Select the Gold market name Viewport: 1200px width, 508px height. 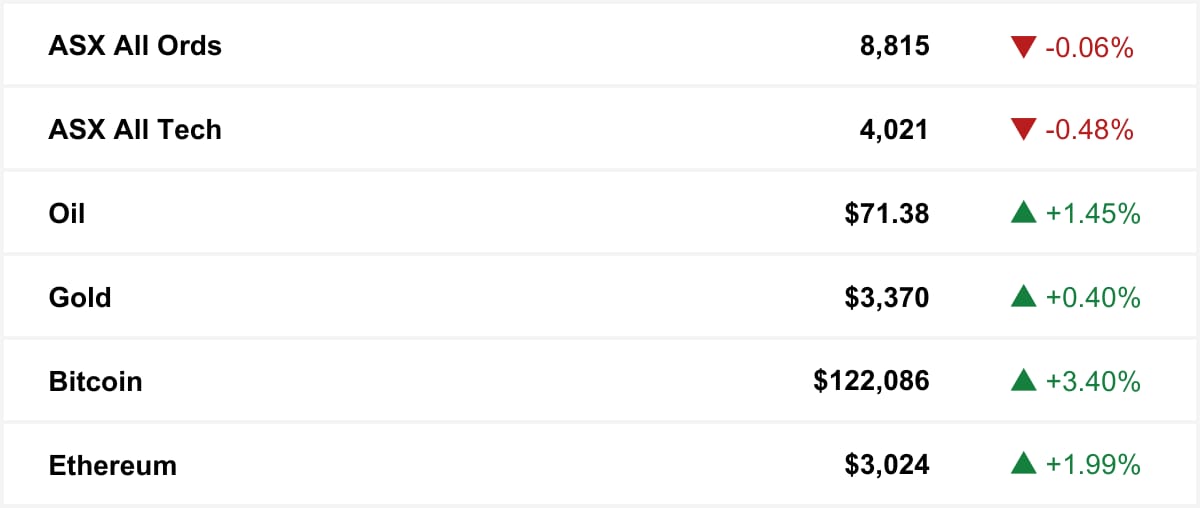(80, 298)
